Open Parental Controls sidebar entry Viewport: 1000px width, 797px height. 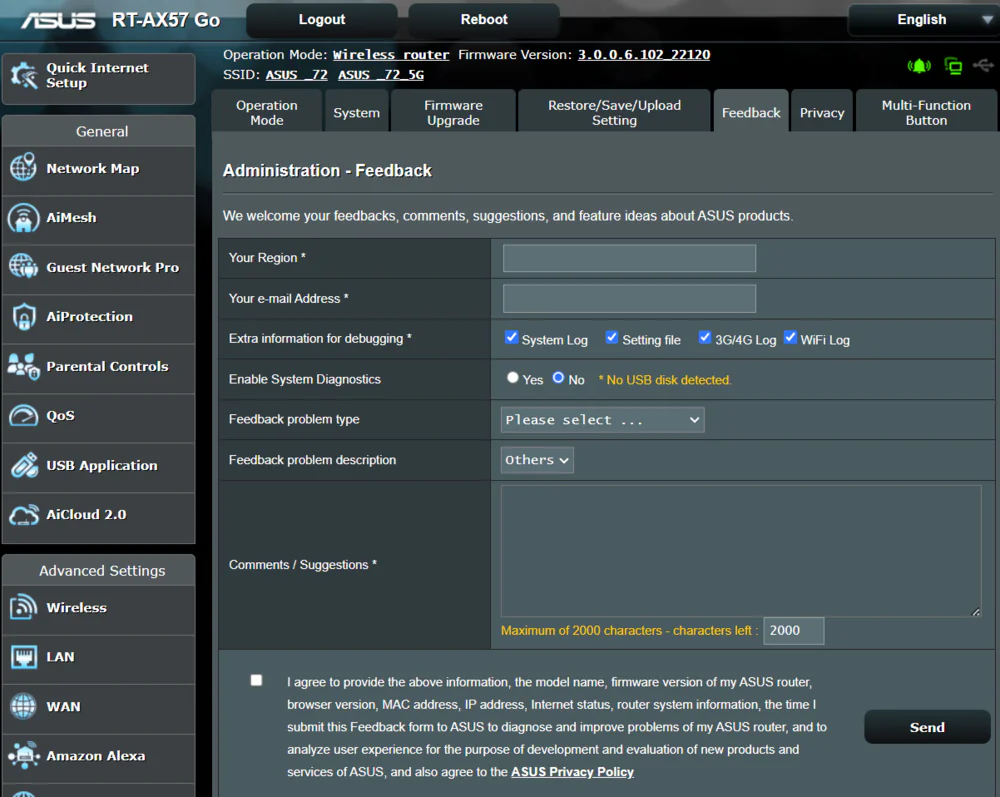click(99, 367)
